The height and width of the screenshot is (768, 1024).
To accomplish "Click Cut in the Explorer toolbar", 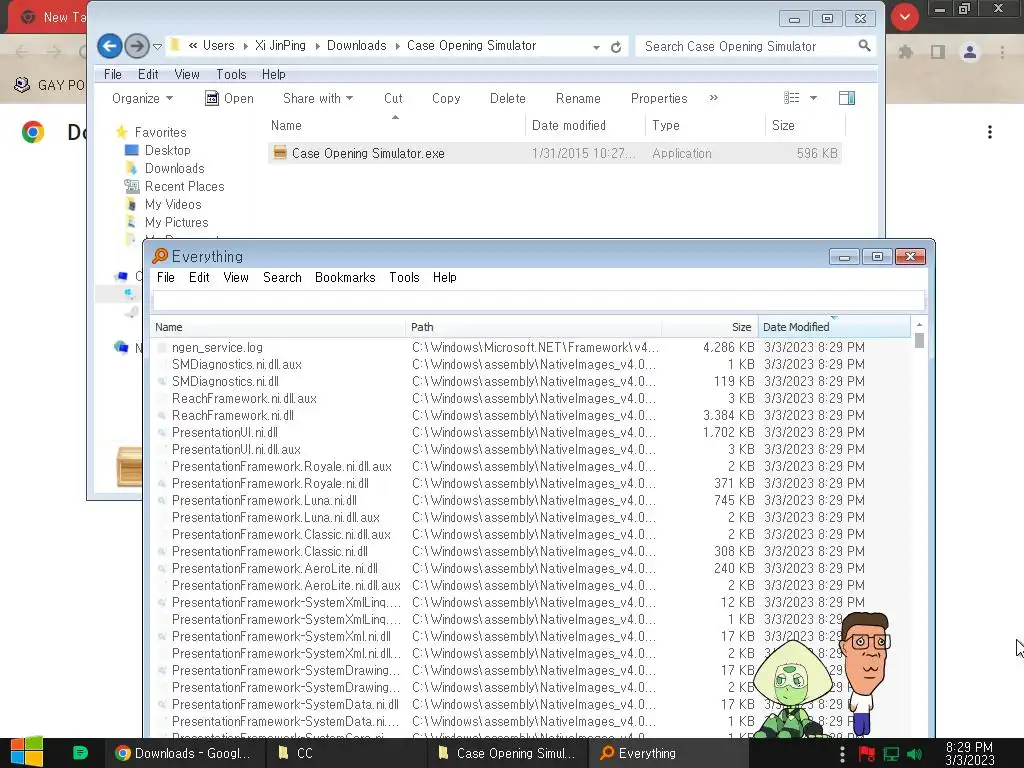I will tap(393, 99).
